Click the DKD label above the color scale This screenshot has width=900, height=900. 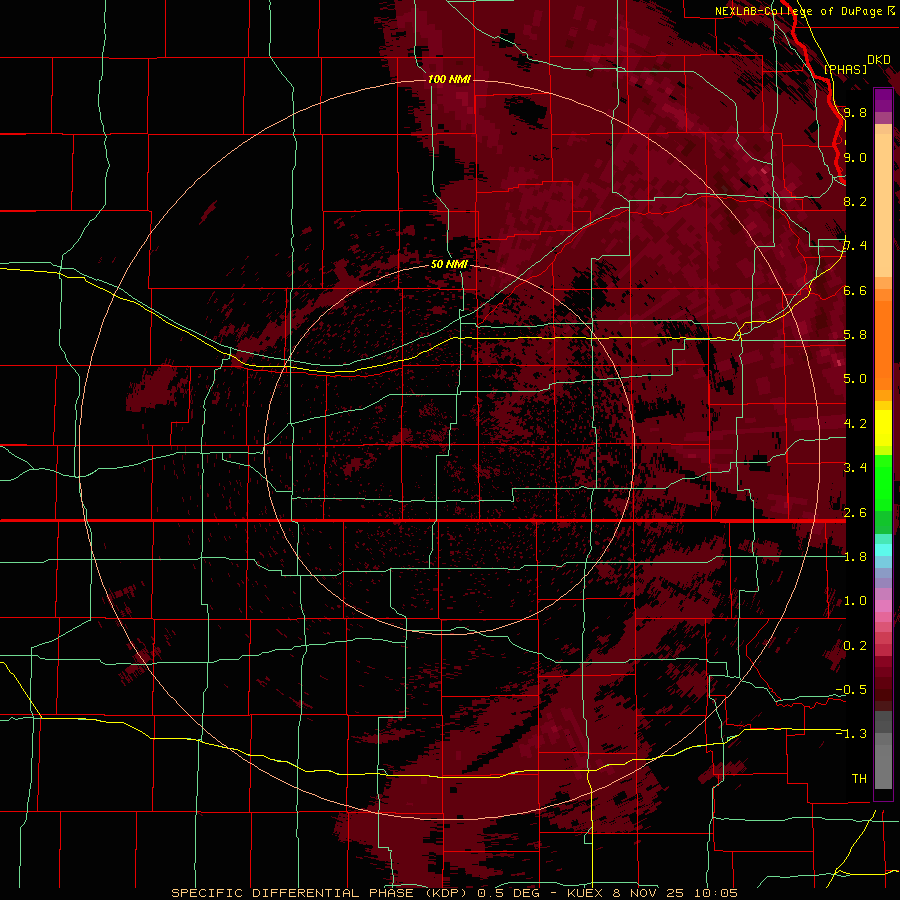pos(879,60)
